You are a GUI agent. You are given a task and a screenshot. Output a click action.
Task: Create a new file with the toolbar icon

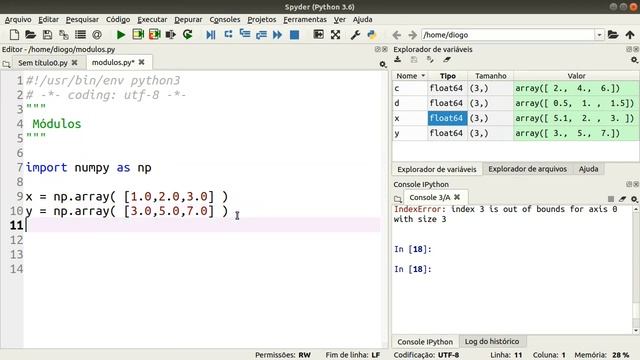[x=14, y=35]
